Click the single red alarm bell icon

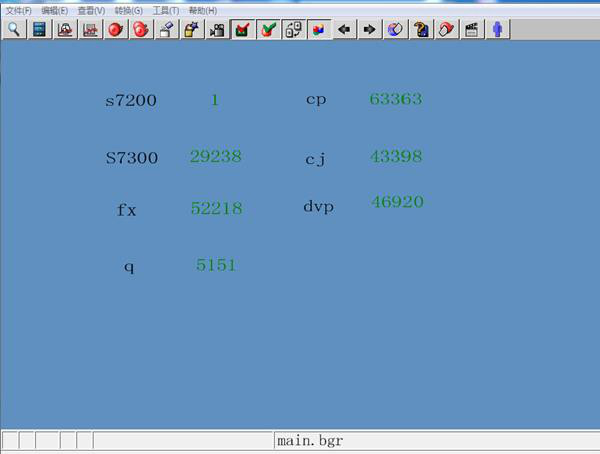click(x=116, y=29)
